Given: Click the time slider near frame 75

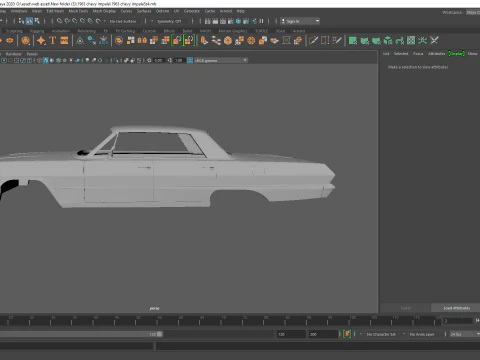Looking at the screenshot, I should (245, 321).
